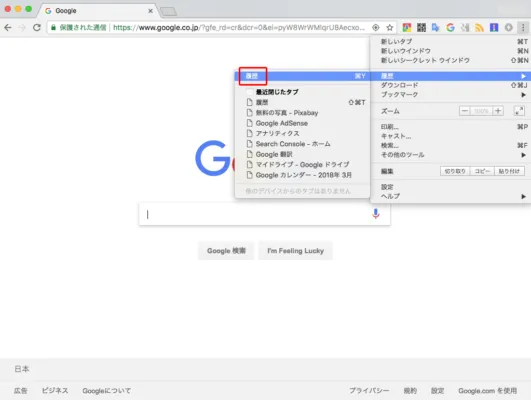
Task: Open 設定 in the Chrome menu
Action: [x=451, y=187]
